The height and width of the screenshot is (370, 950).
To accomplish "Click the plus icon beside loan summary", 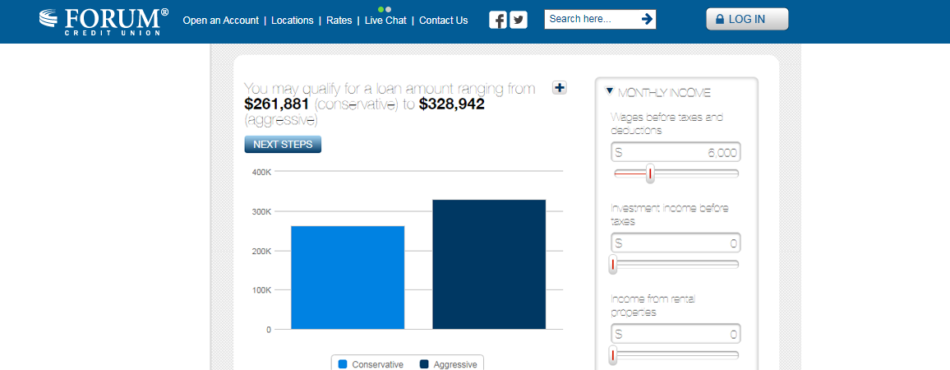I will tap(560, 88).
